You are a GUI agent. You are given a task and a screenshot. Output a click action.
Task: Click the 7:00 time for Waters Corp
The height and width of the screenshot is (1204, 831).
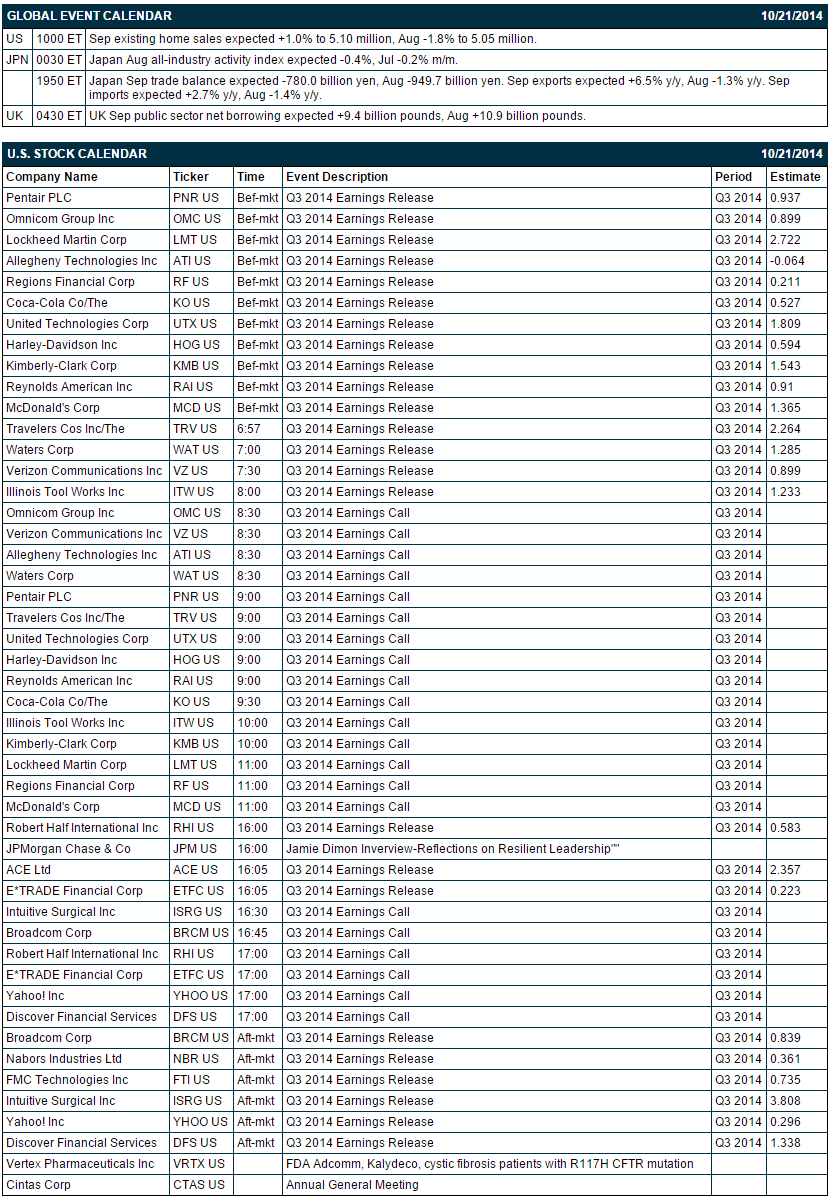pos(249,450)
